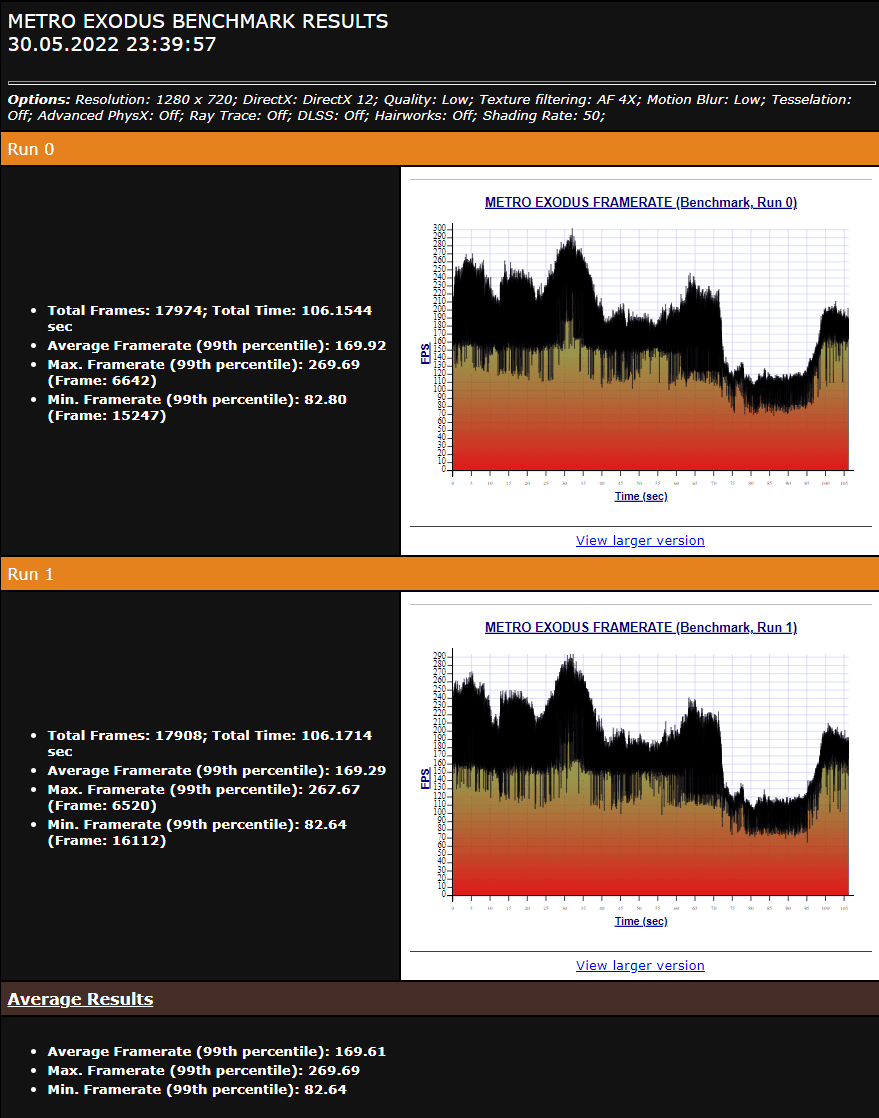
Task: Click View larger version under Run 0 chart
Action: point(640,540)
